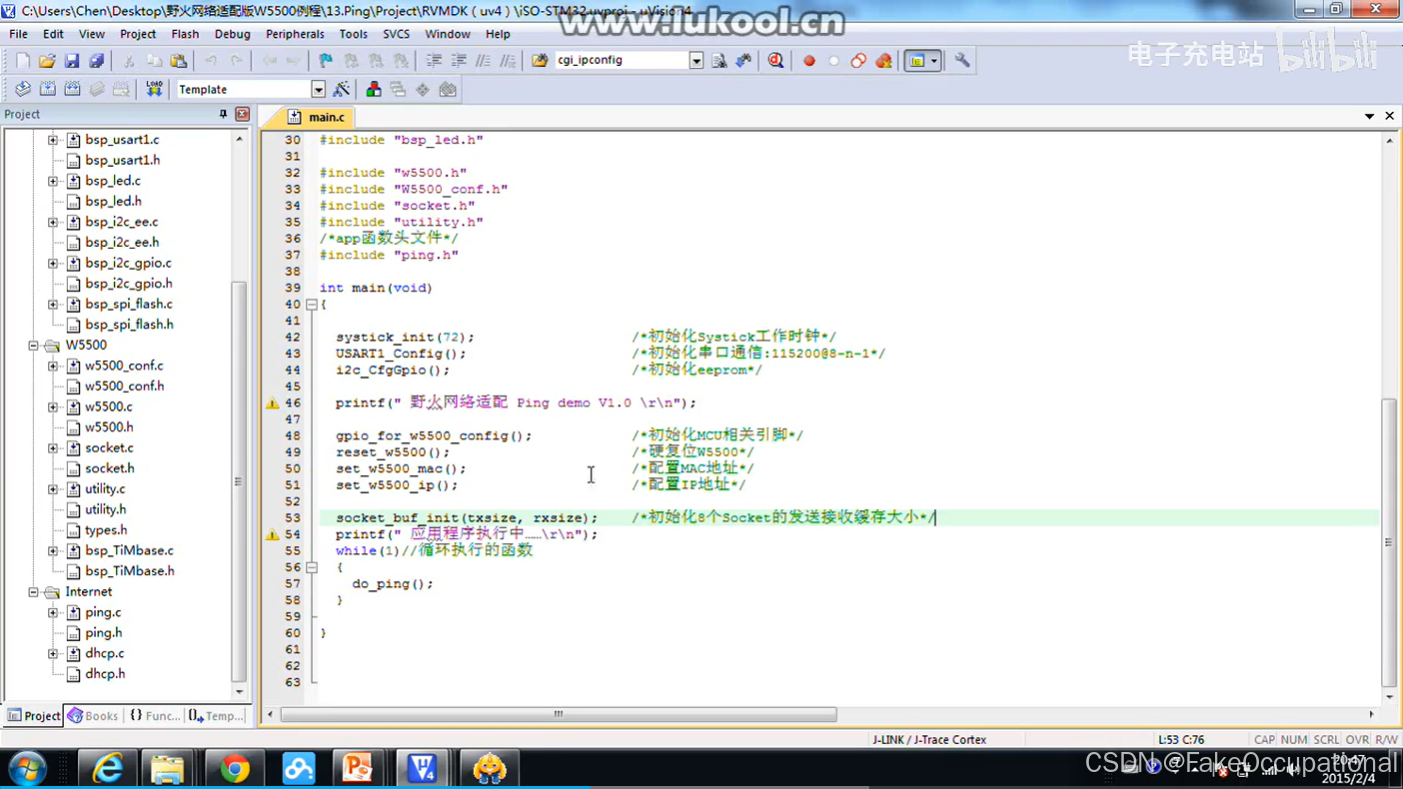Screen dimensions: 1403x789
Task: Collapse the Internet group folder
Action: coord(33,592)
